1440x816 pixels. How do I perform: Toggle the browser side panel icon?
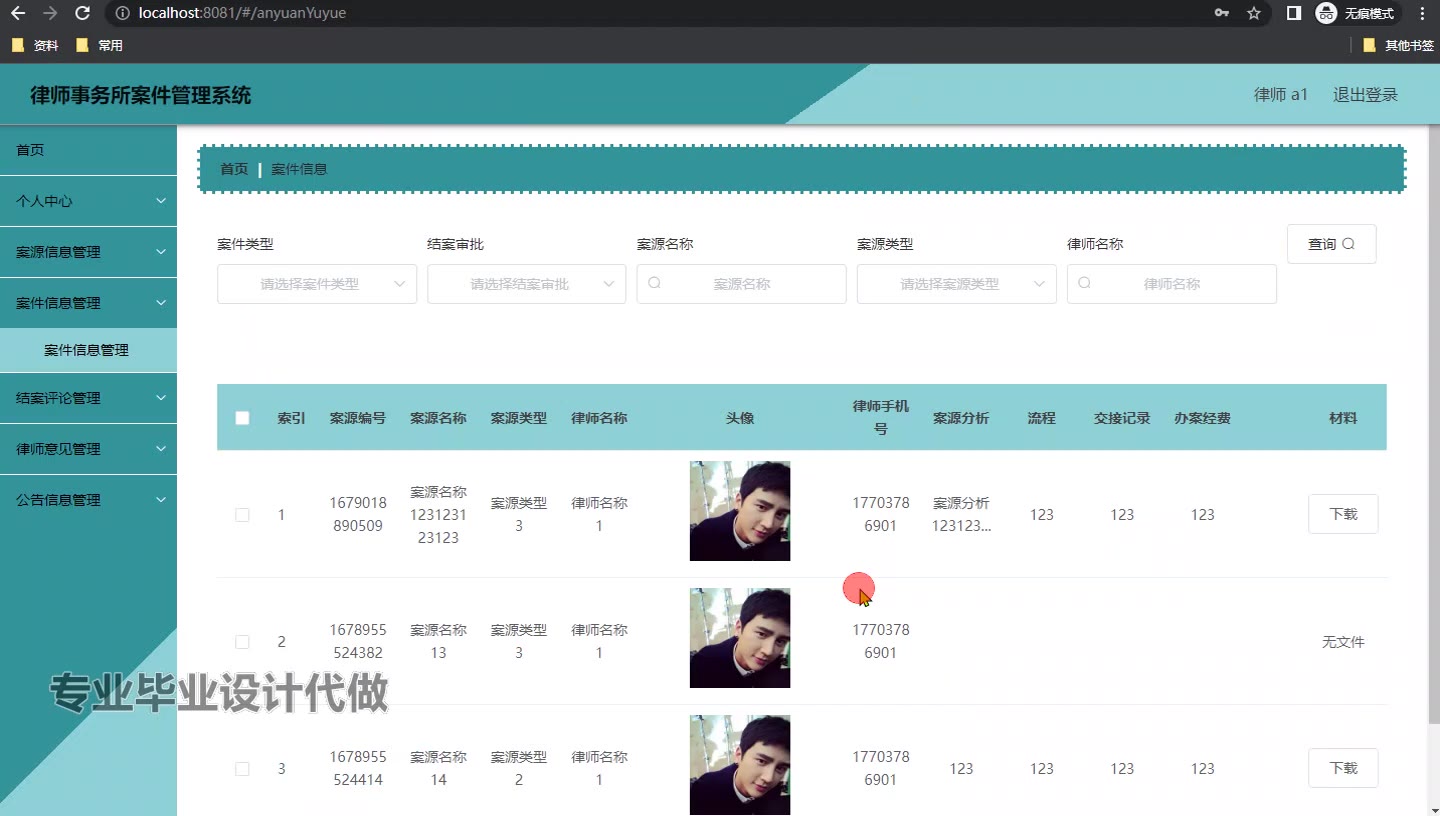(1294, 14)
